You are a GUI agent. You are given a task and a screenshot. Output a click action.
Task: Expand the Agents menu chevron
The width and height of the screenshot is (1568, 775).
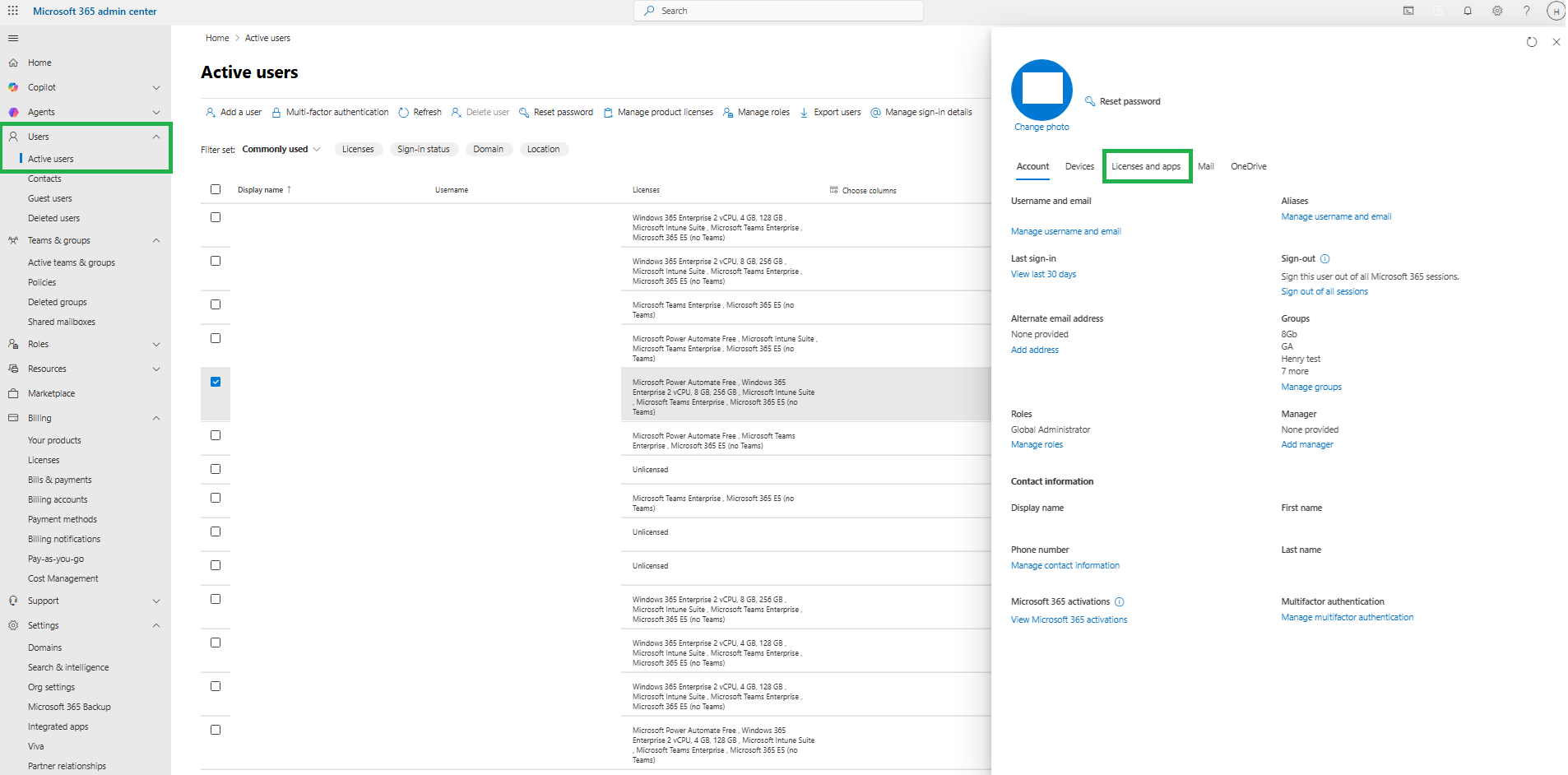pos(156,113)
